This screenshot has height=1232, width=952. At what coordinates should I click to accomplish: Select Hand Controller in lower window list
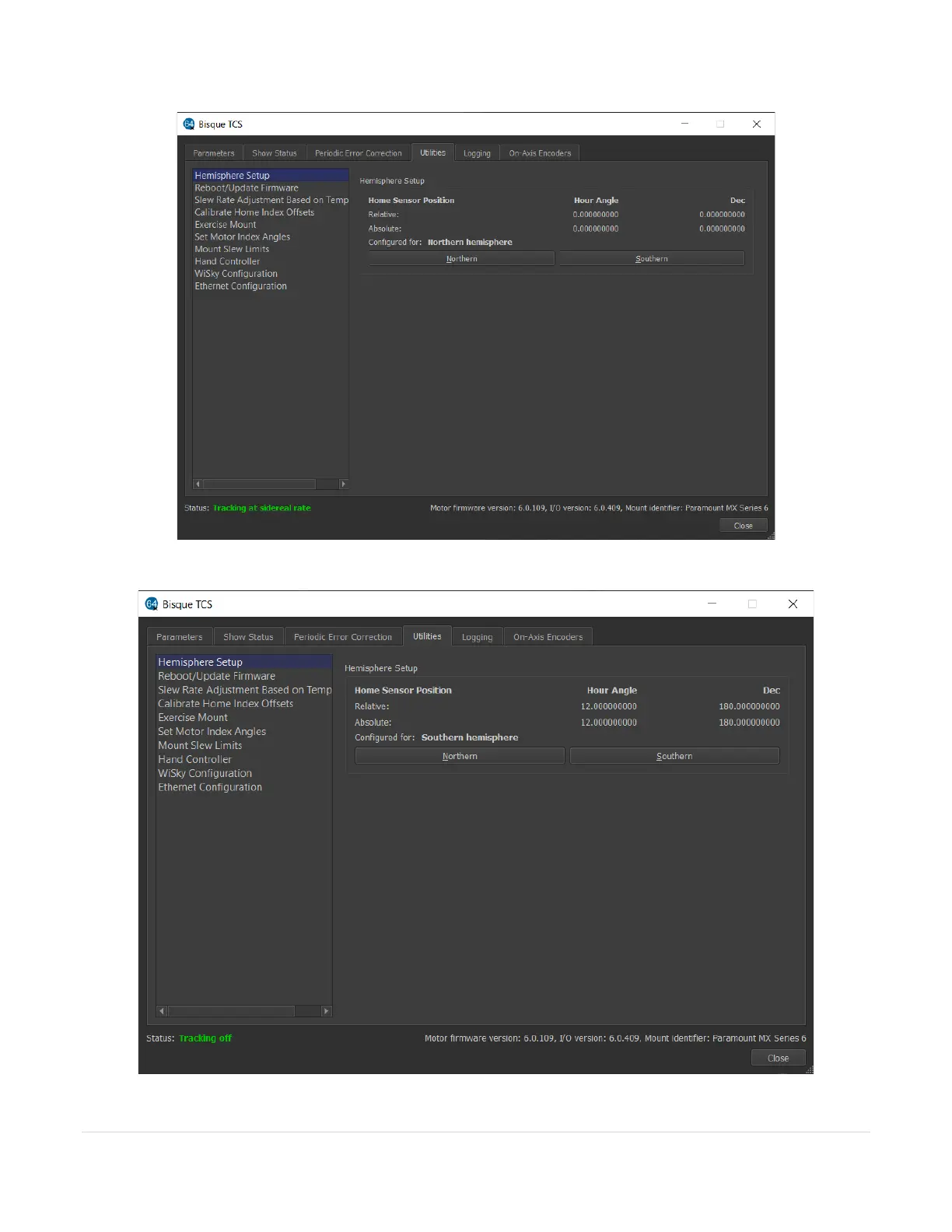pyautogui.click(x=244, y=760)
